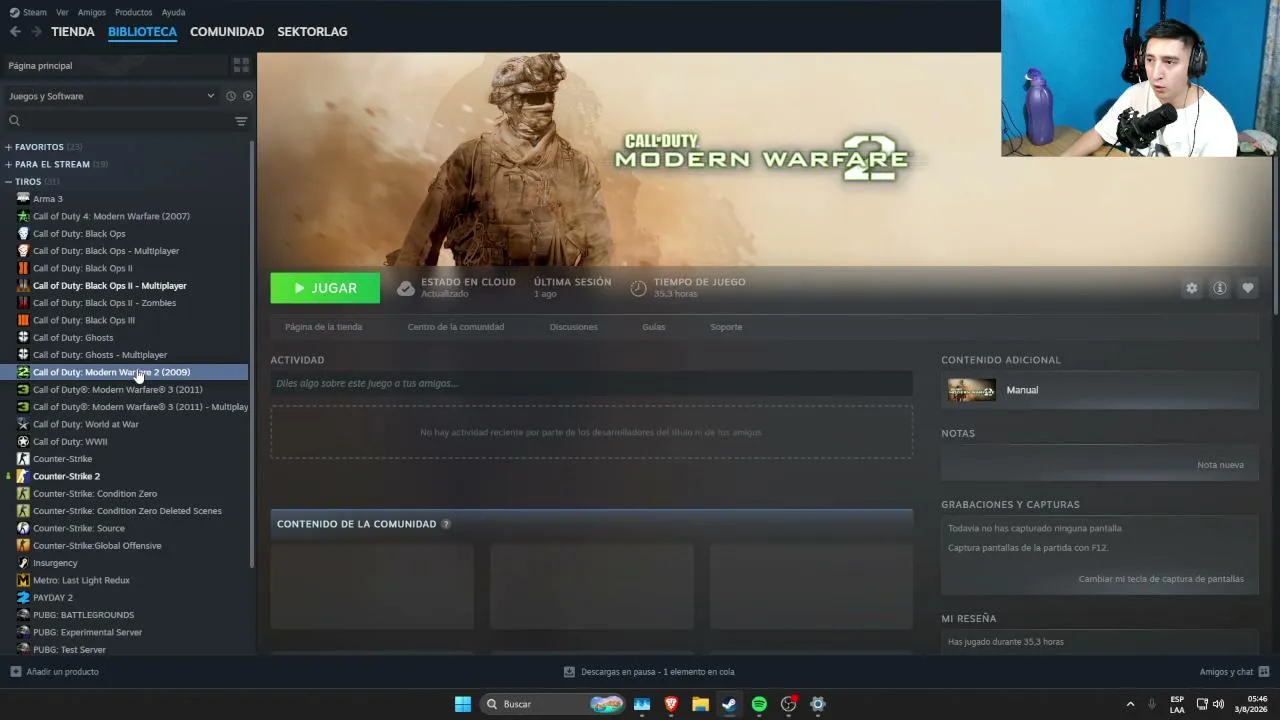Go back with the left arrow
Screen dimensions: 1280x720
click(x=15, y=32)
